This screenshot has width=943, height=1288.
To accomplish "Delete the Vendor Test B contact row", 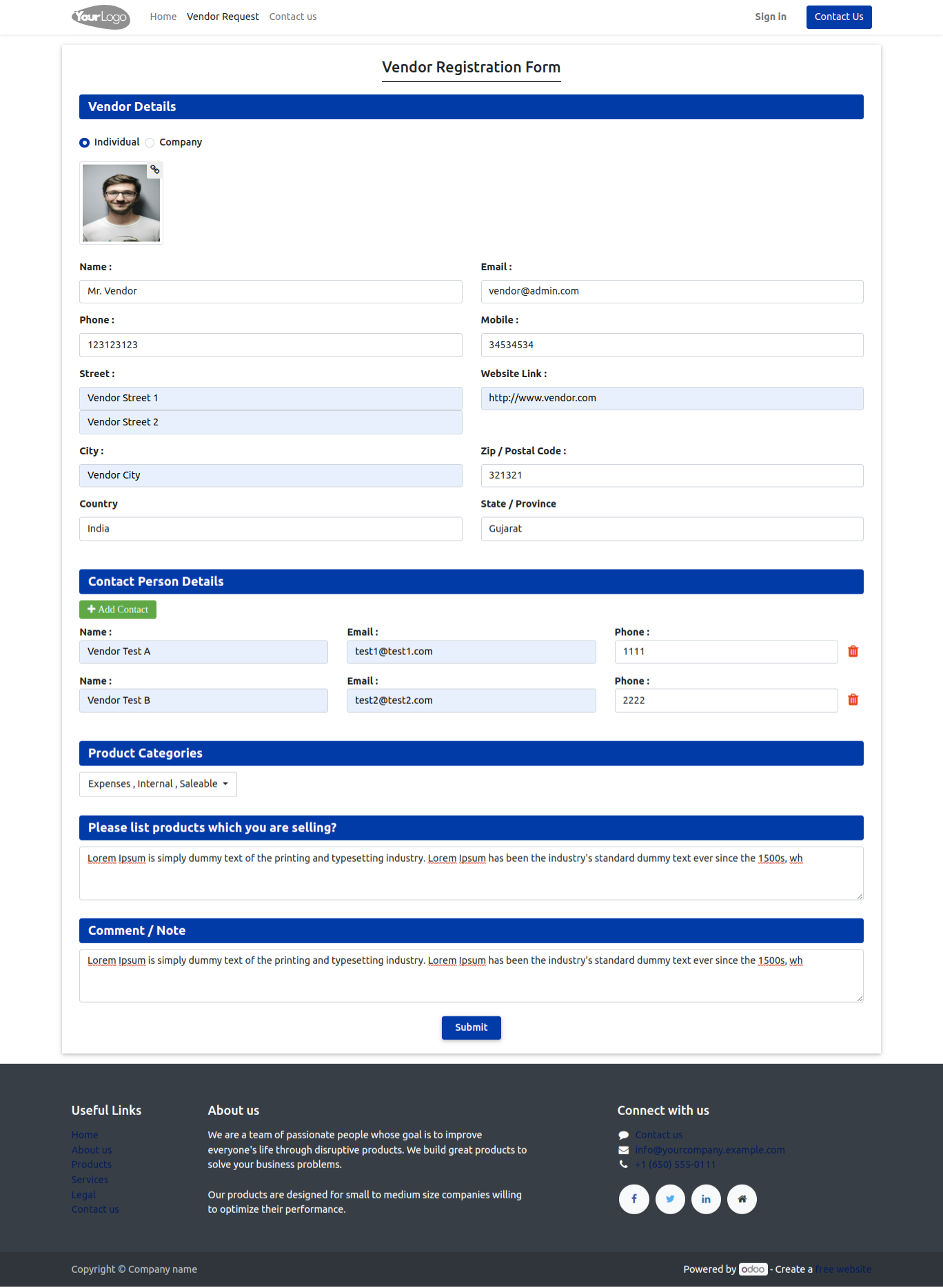I will click(853, 700).
